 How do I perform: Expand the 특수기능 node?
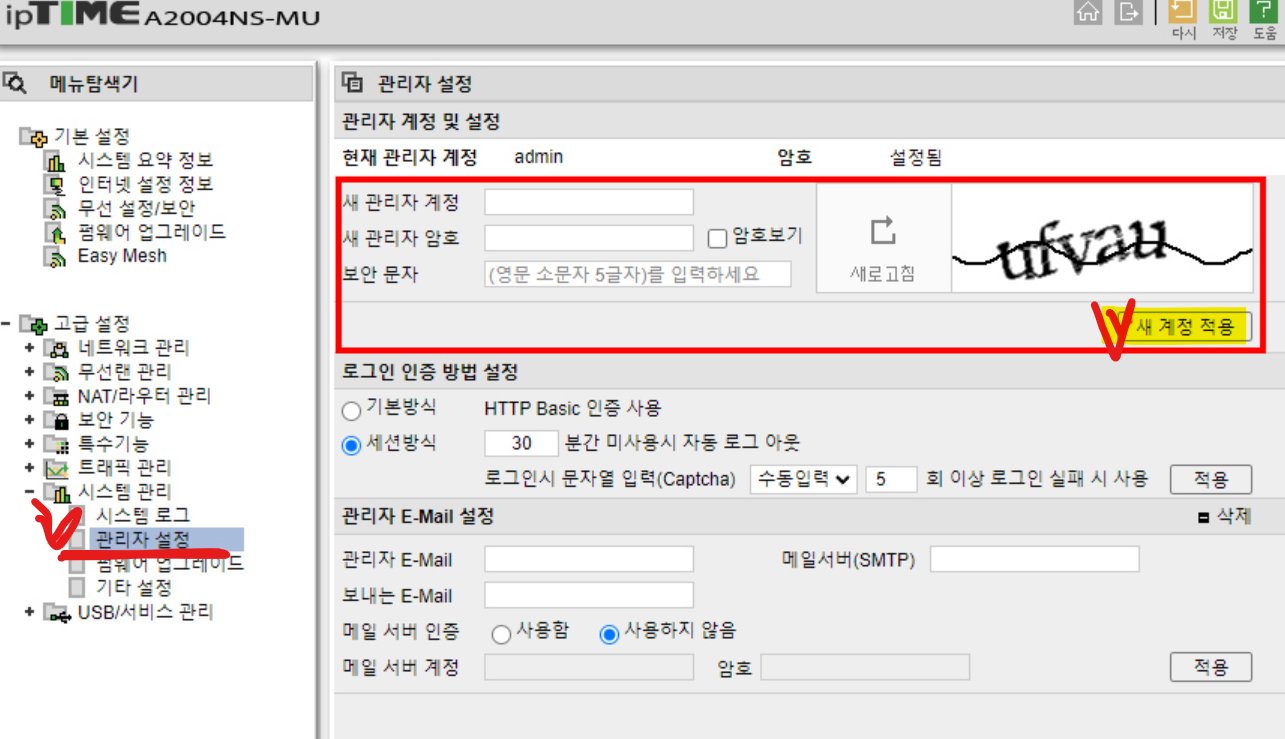[x=30, y=444]
